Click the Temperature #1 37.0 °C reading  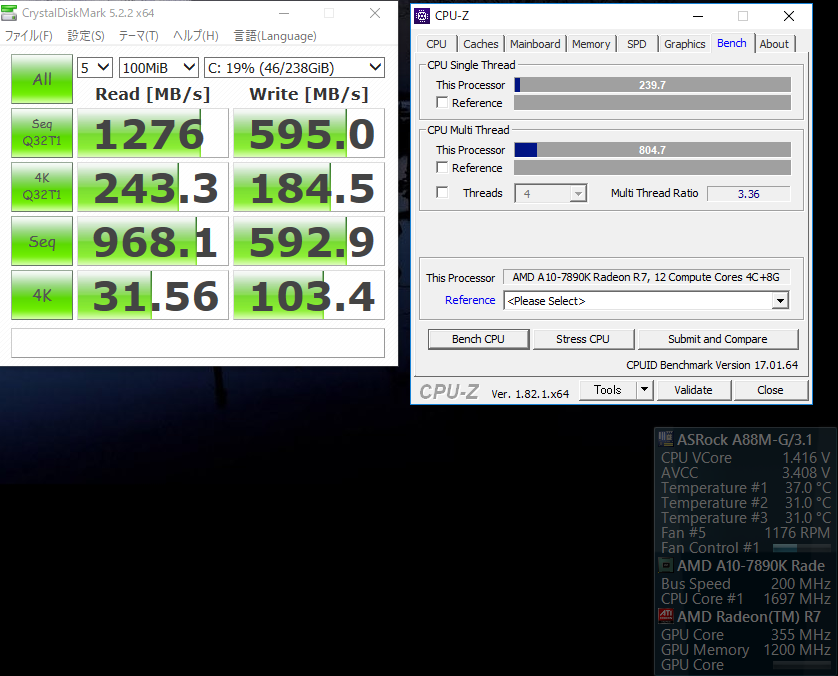pos(745,488)
